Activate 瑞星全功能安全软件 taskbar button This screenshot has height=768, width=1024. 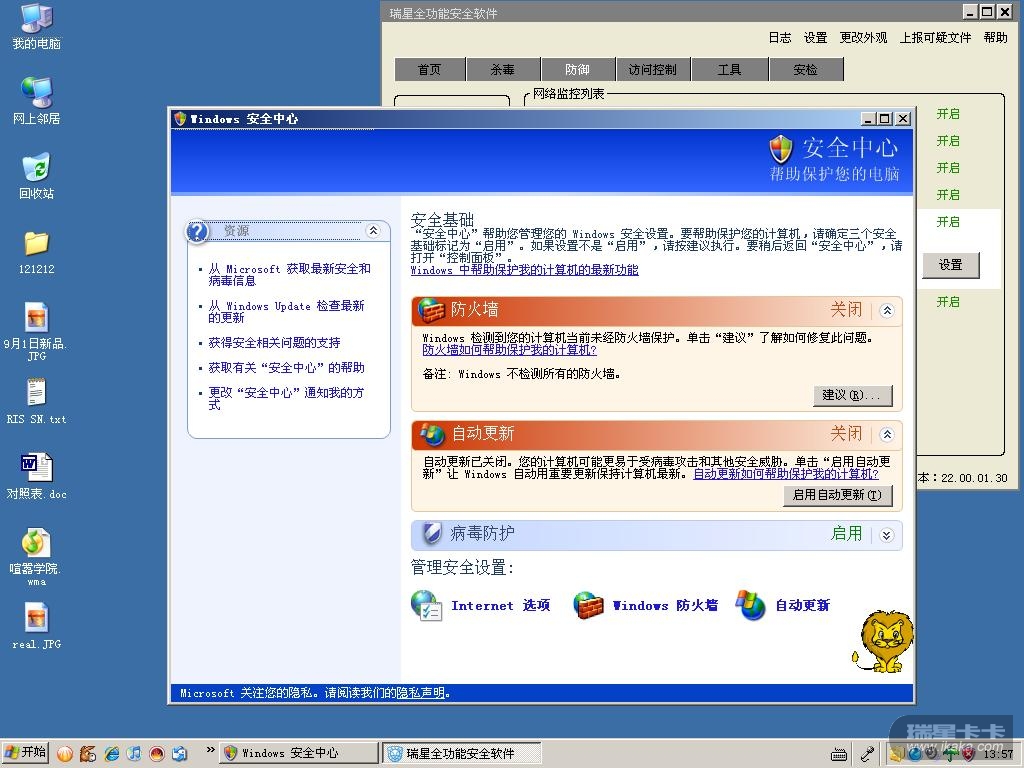point(462,753)
